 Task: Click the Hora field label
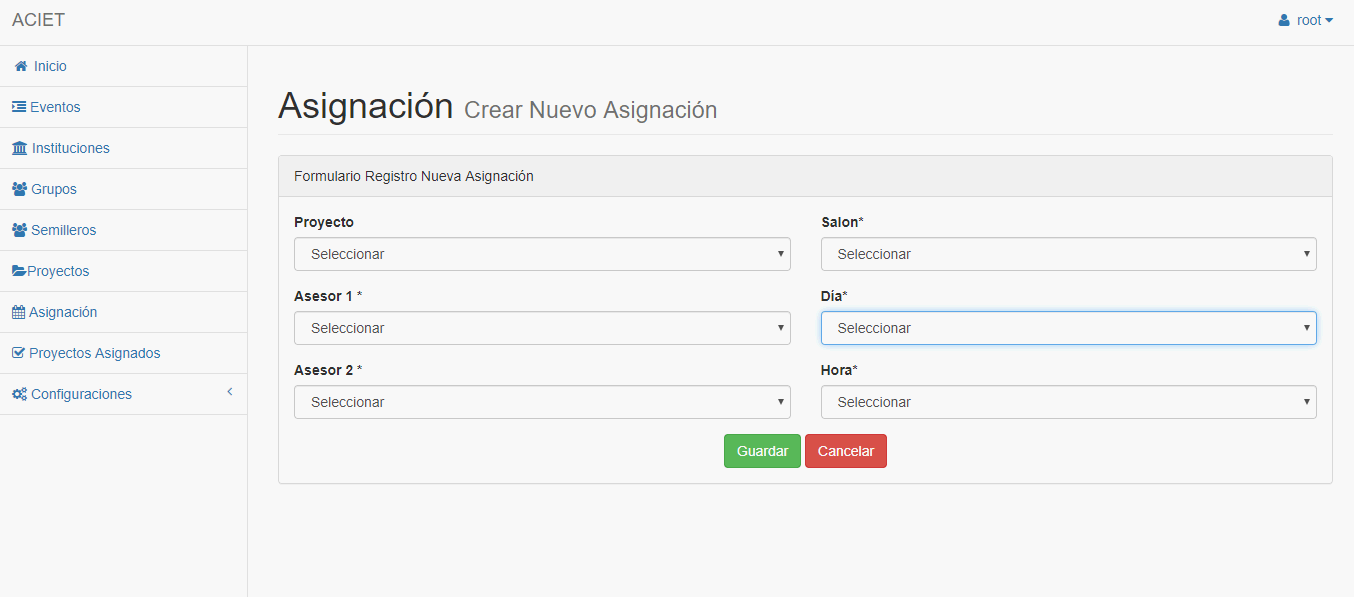840,370
